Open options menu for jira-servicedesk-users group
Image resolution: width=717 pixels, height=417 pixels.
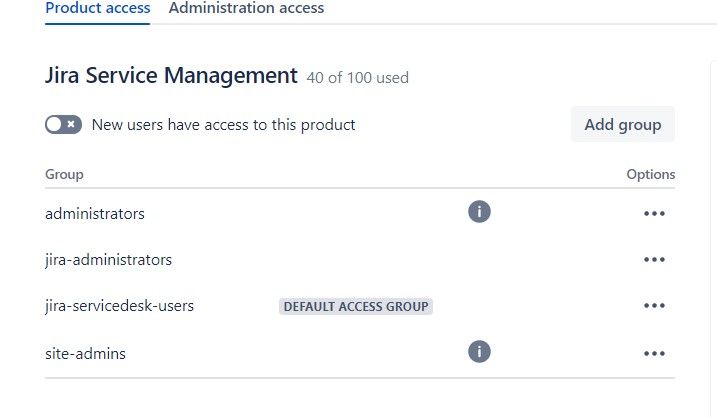(x=654, y=306)
